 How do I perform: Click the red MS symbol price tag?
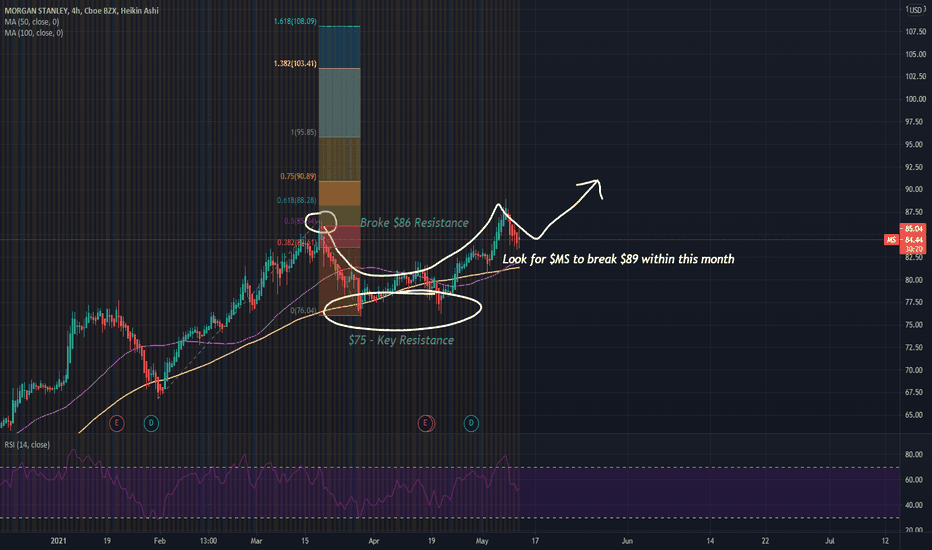890,240
